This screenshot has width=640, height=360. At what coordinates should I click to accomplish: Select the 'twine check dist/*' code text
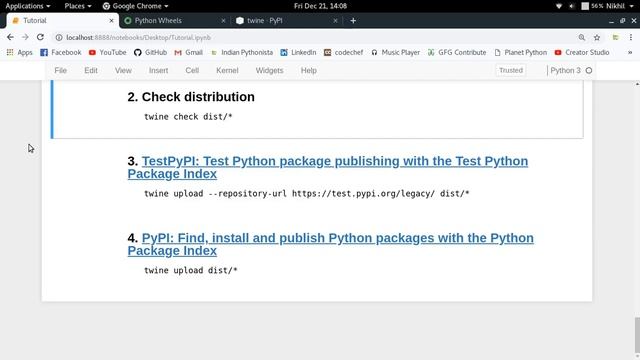pyautogui.click(x=188, y=117)
